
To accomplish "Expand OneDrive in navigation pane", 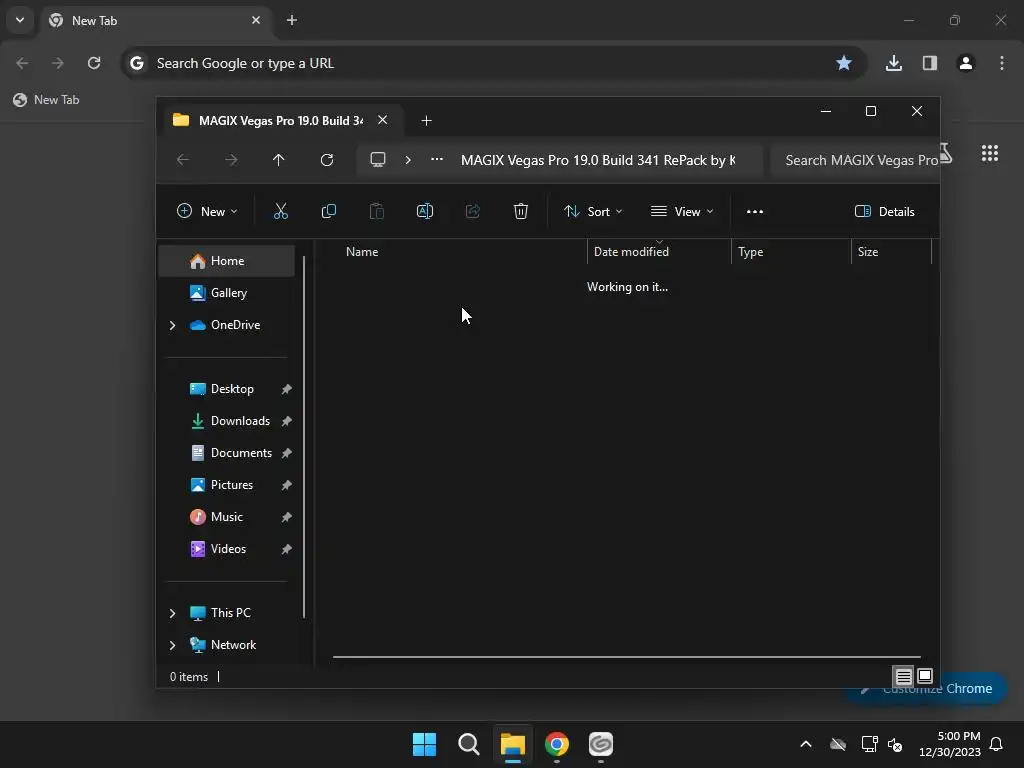I will click(x=172, y=325).
